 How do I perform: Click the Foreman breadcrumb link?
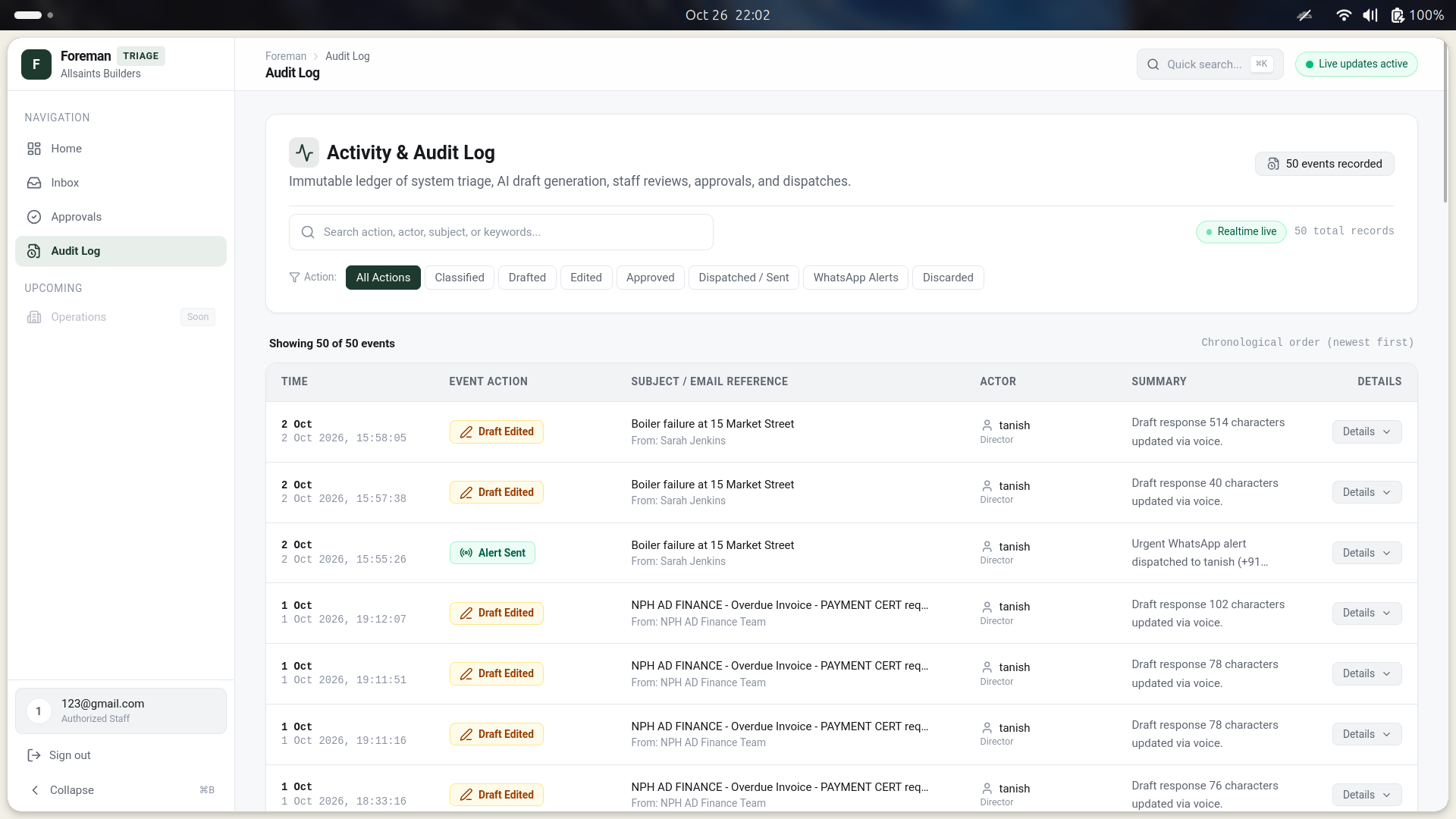(x=286, y=56)
